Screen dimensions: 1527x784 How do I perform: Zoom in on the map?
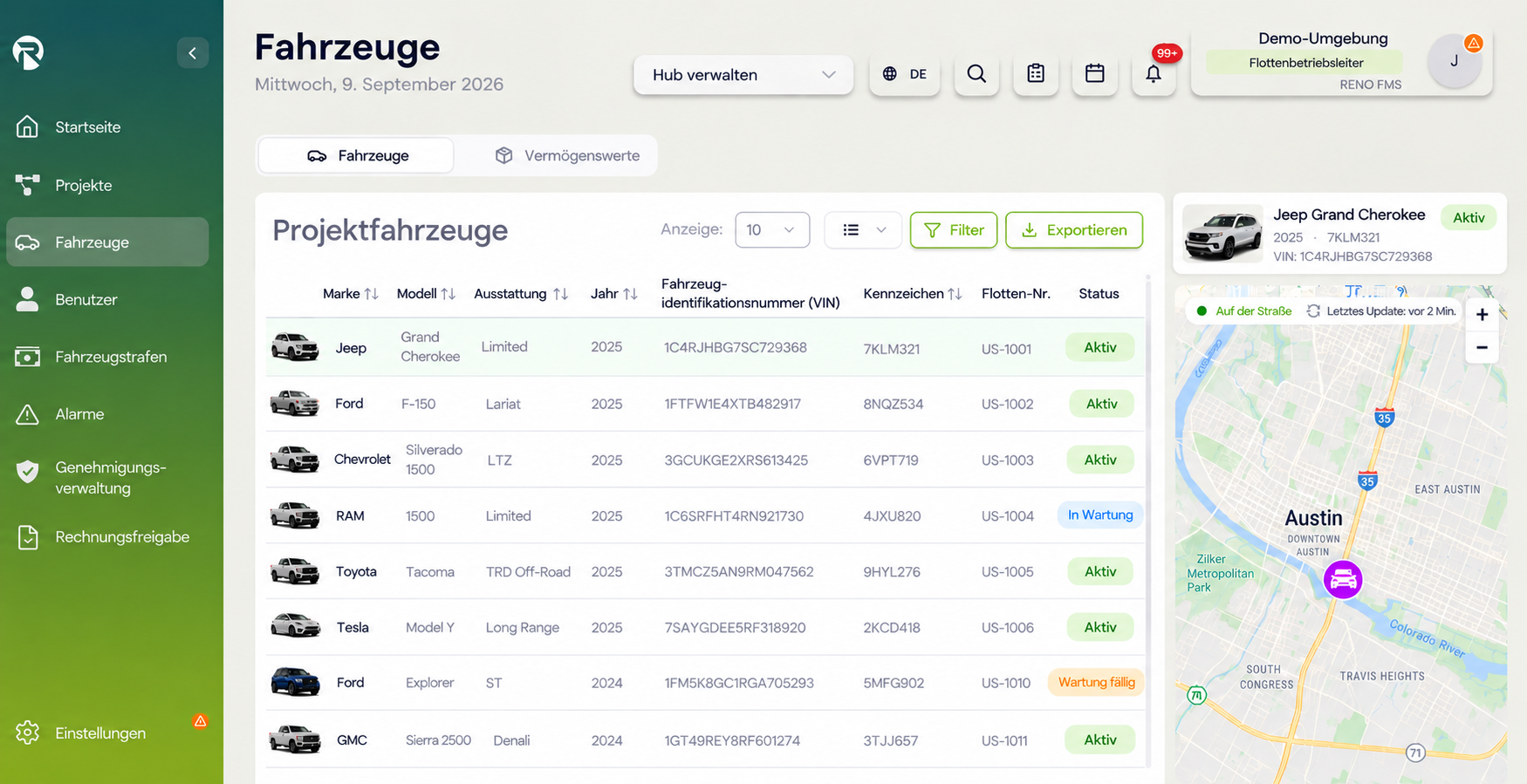[x=1482, y=315]
